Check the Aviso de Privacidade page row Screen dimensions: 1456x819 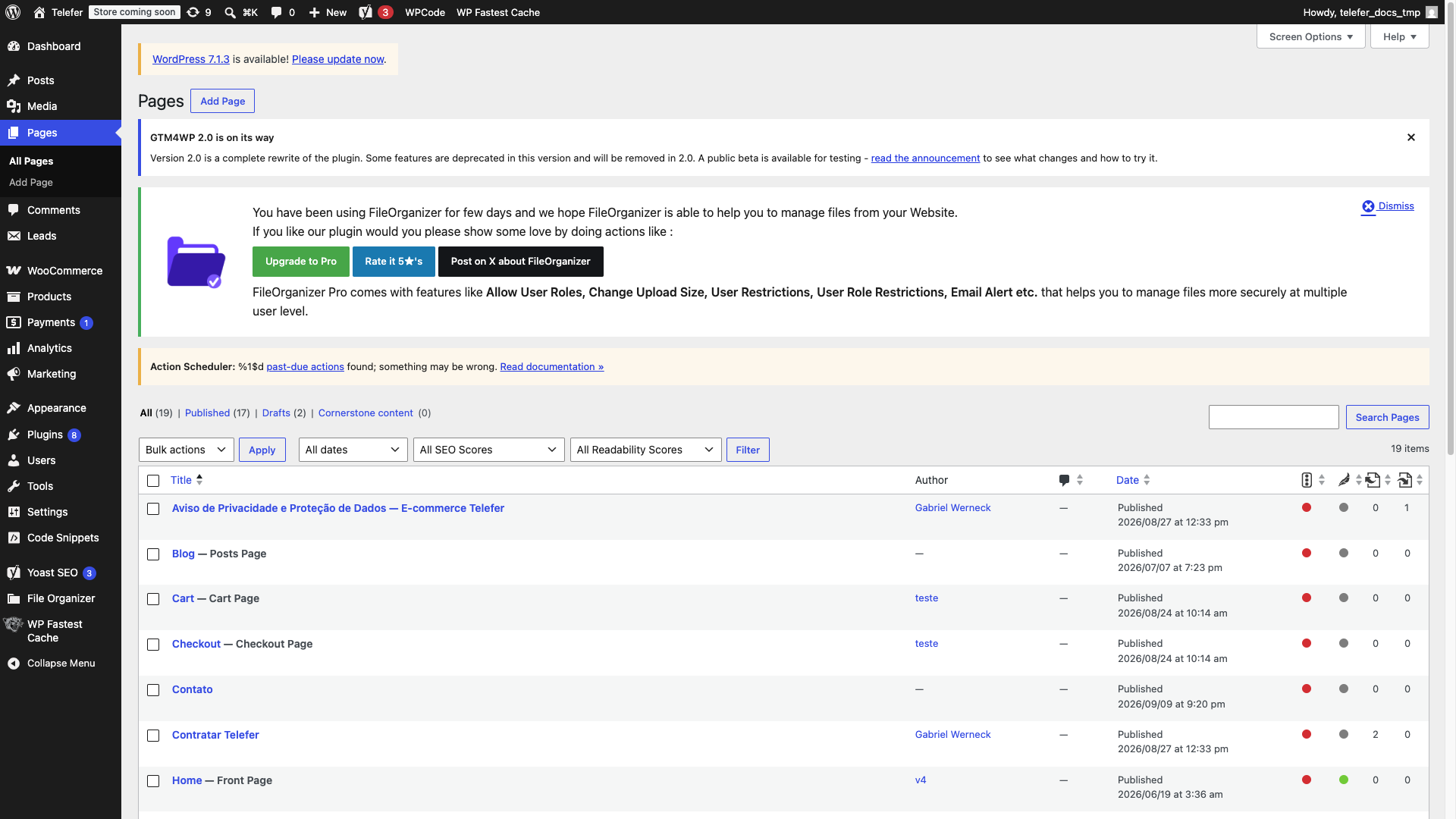(x=153, y=509)
